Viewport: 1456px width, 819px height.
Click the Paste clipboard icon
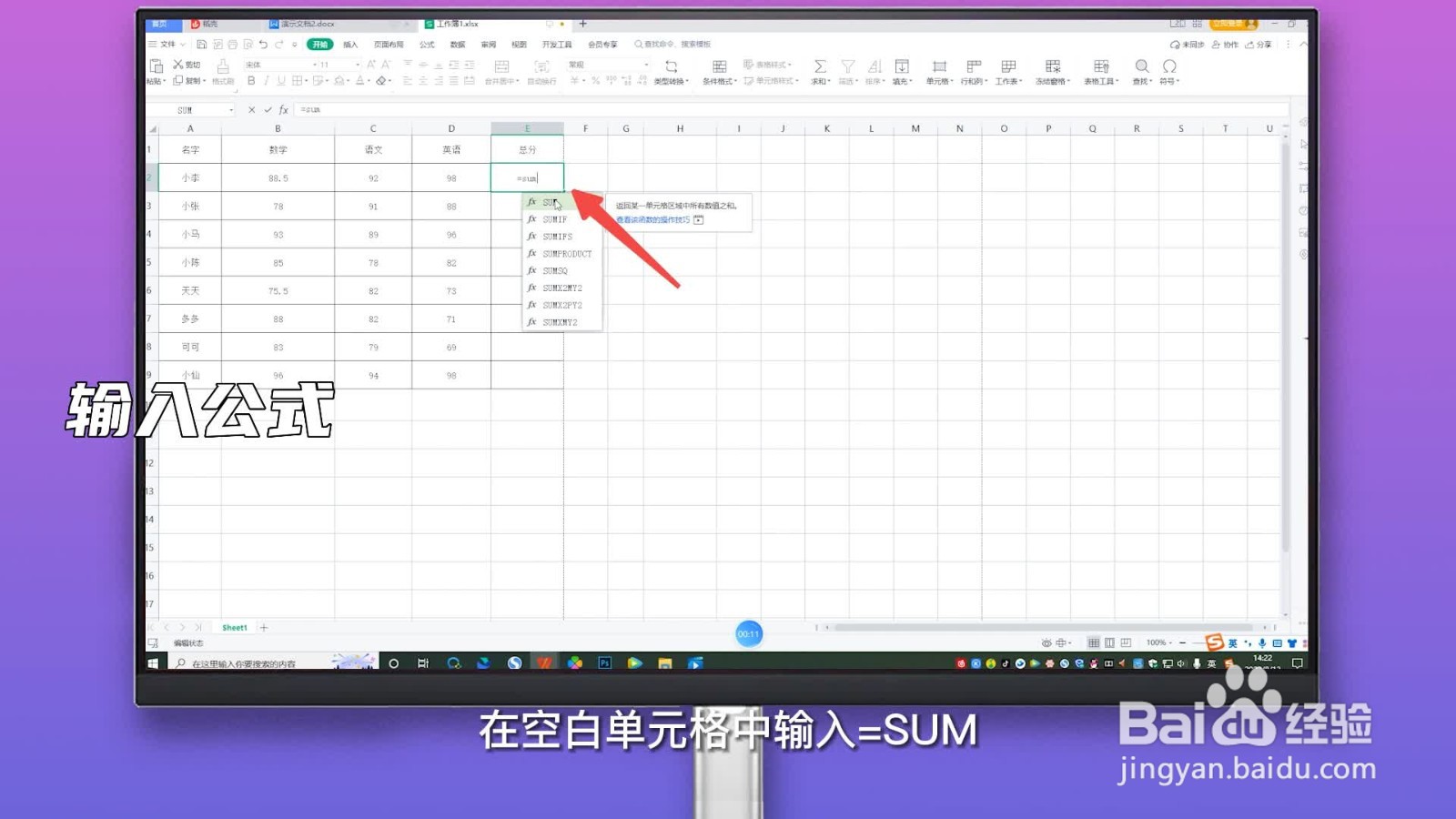tap(156, 66)
